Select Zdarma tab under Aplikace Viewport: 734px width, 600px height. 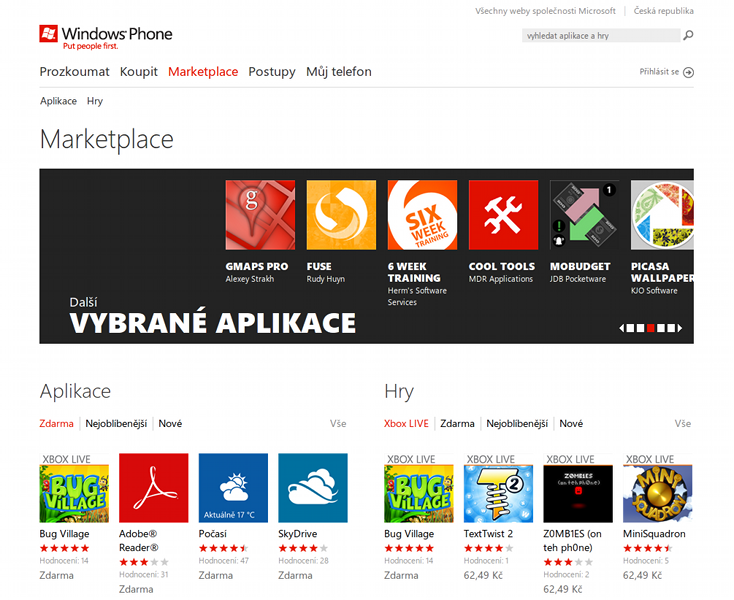56,424
